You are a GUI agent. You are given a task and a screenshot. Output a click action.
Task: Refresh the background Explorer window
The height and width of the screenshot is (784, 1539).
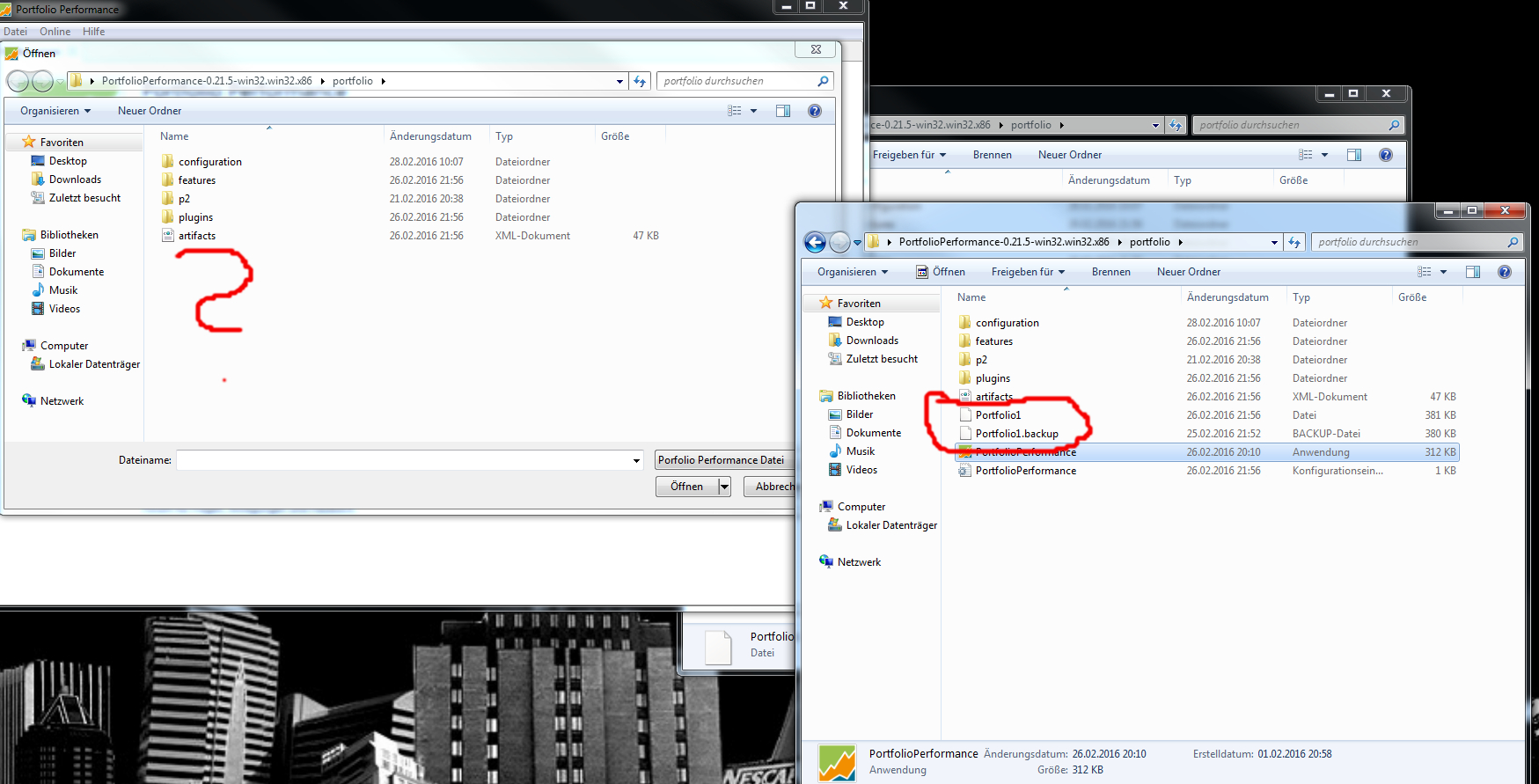coord(1176,125)
